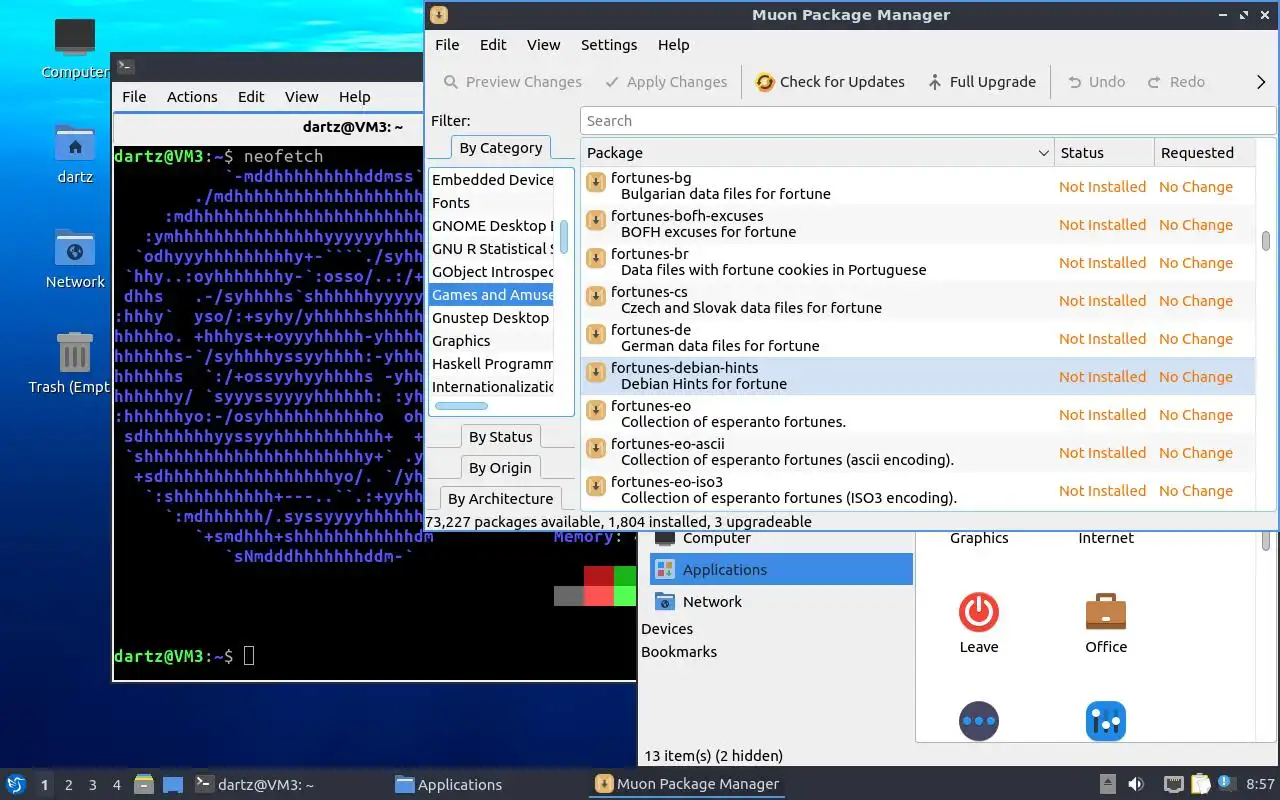Click the Package column header
Viewport: 1280px width, 800px height.
(817, 153)
